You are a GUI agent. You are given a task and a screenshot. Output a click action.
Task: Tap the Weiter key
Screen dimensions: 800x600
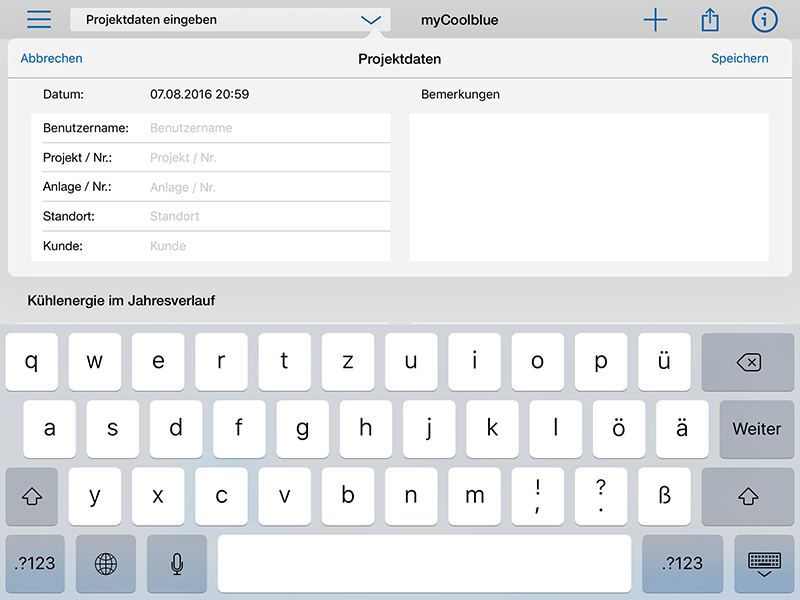pos(757,429)
